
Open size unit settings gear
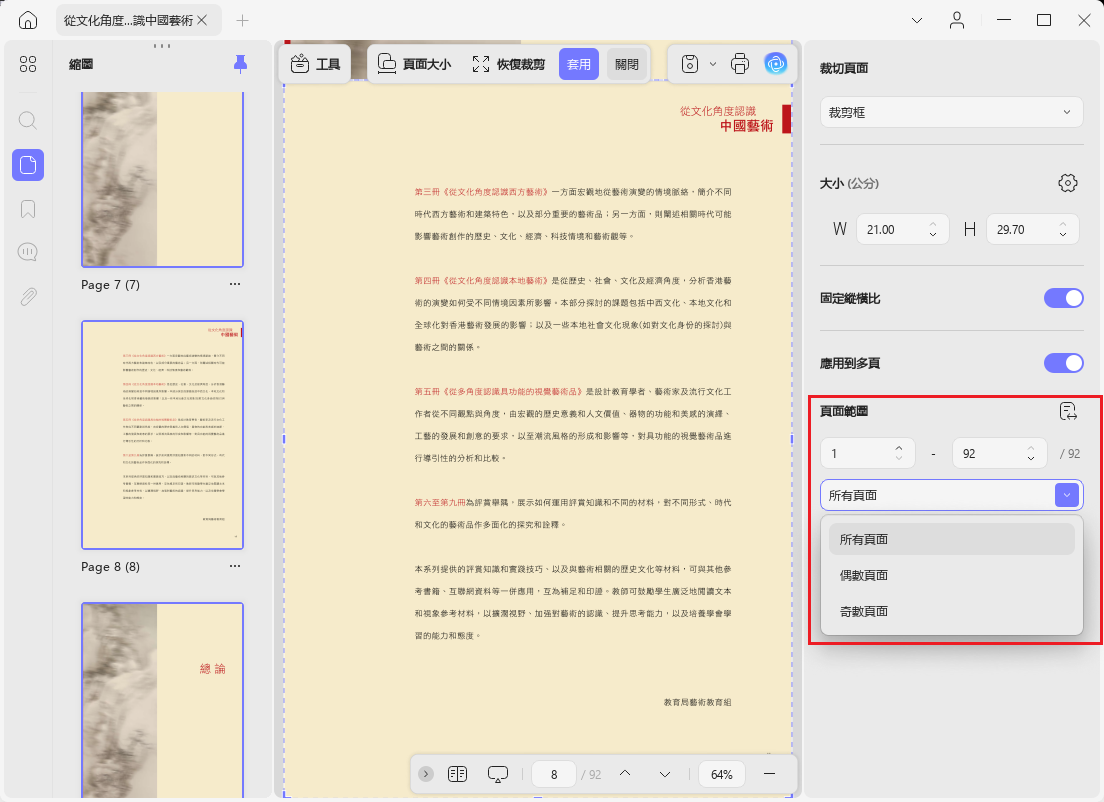tap(1068, 183)
